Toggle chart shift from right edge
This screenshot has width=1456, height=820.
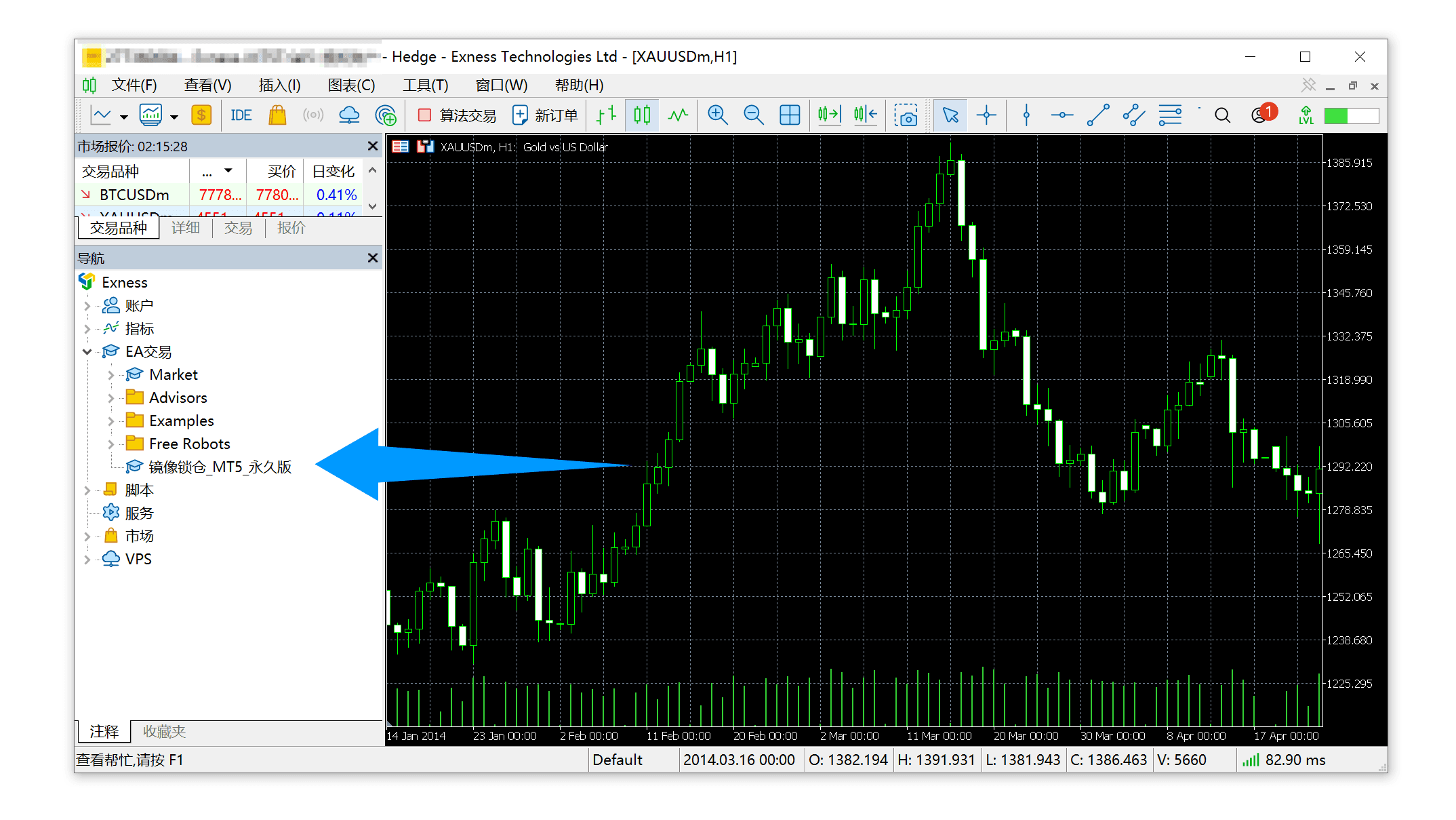pos(866,115)
